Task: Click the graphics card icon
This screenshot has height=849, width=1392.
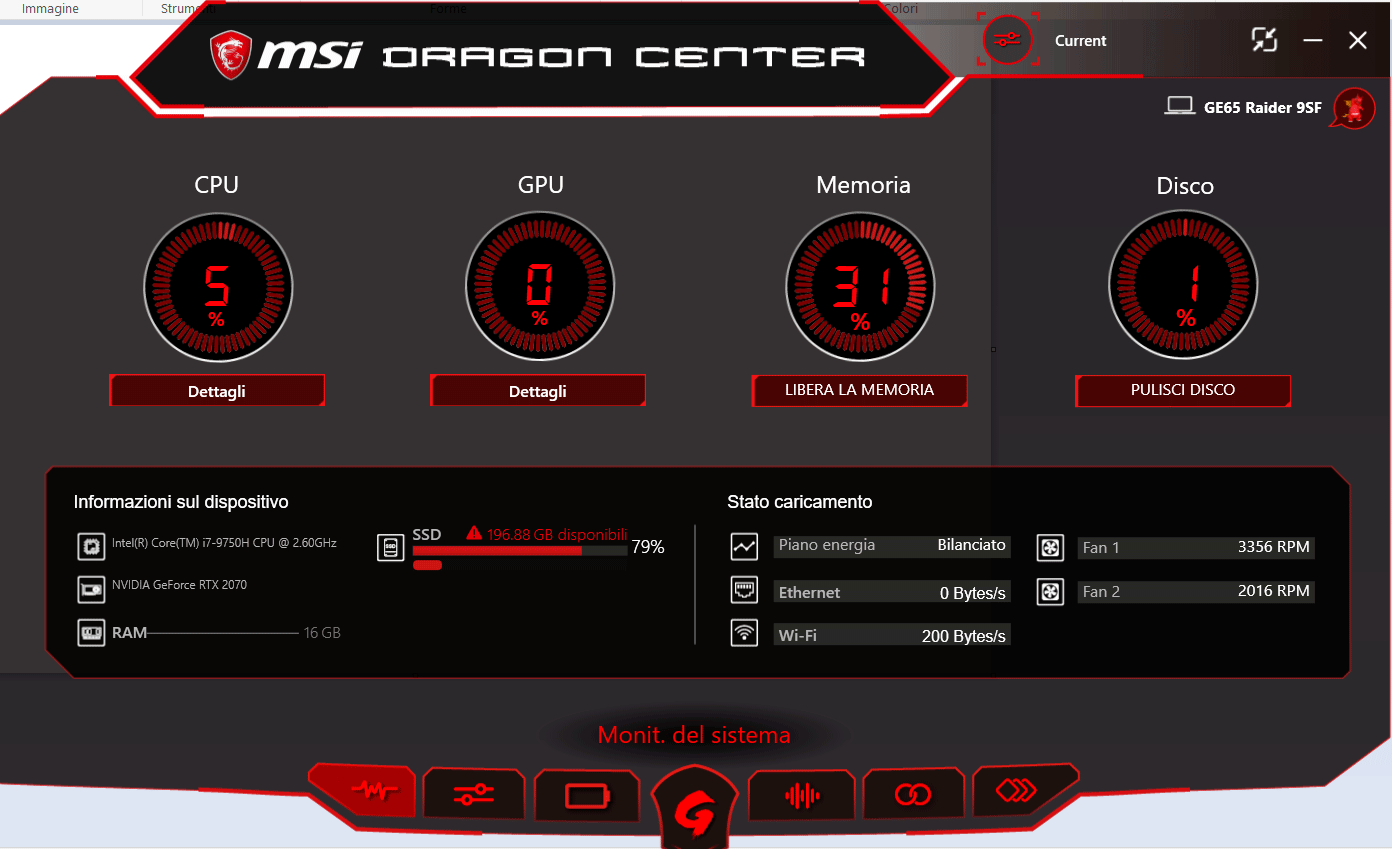Action: pyautogui.click(x=91, y=590)
